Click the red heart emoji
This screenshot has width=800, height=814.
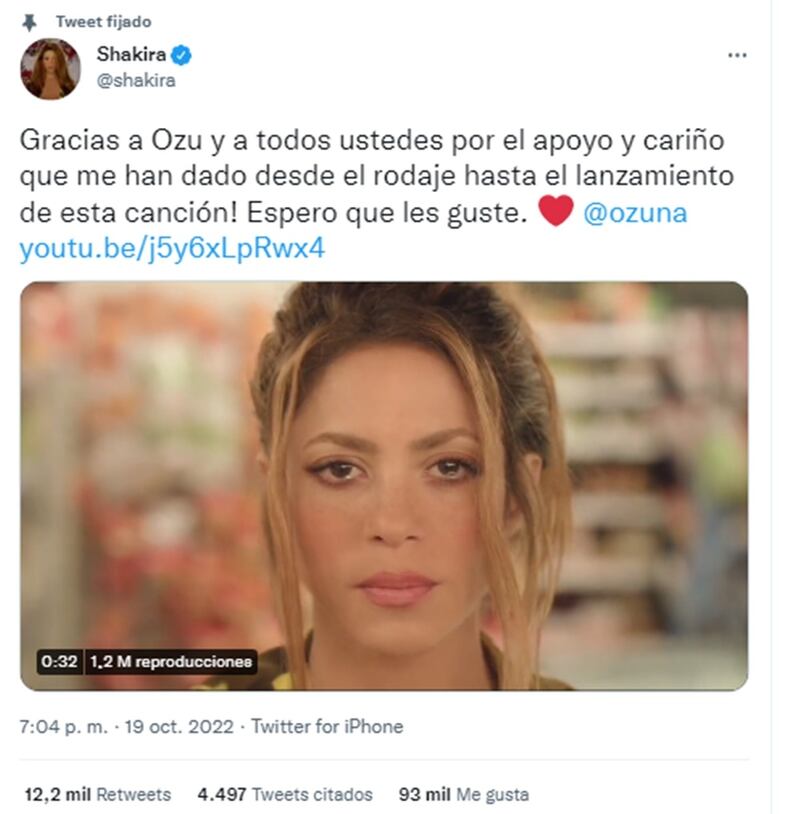pyautogui.click(x=556, y=211)
